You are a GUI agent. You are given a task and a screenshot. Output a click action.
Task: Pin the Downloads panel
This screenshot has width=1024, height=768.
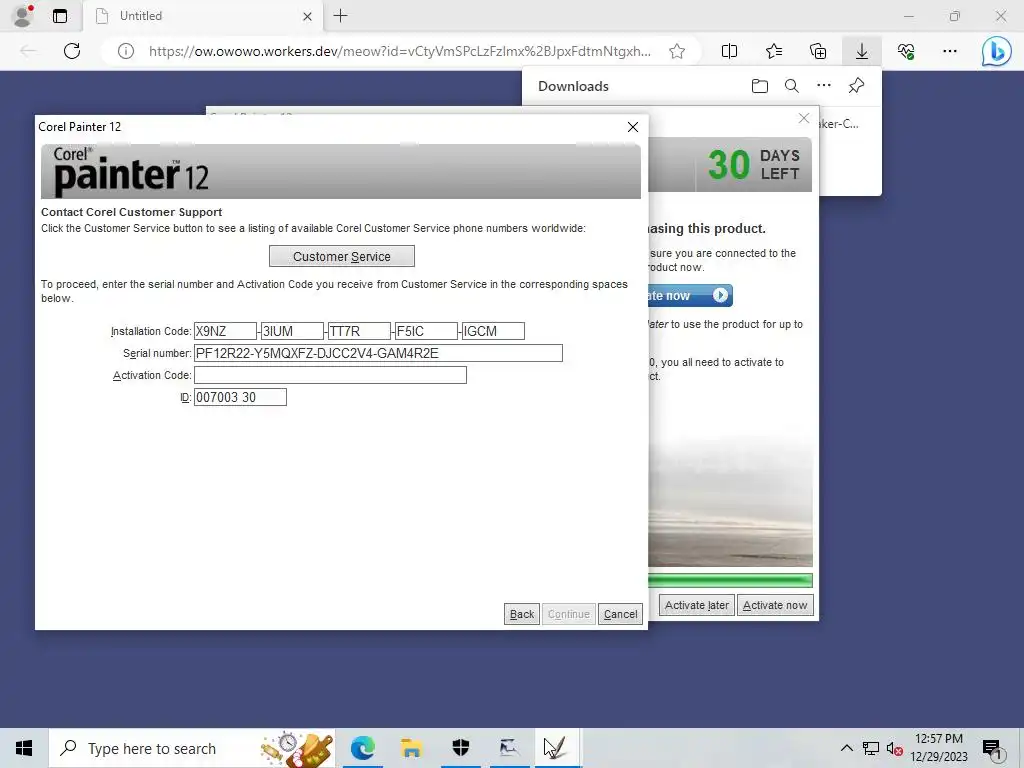(856, 86)
